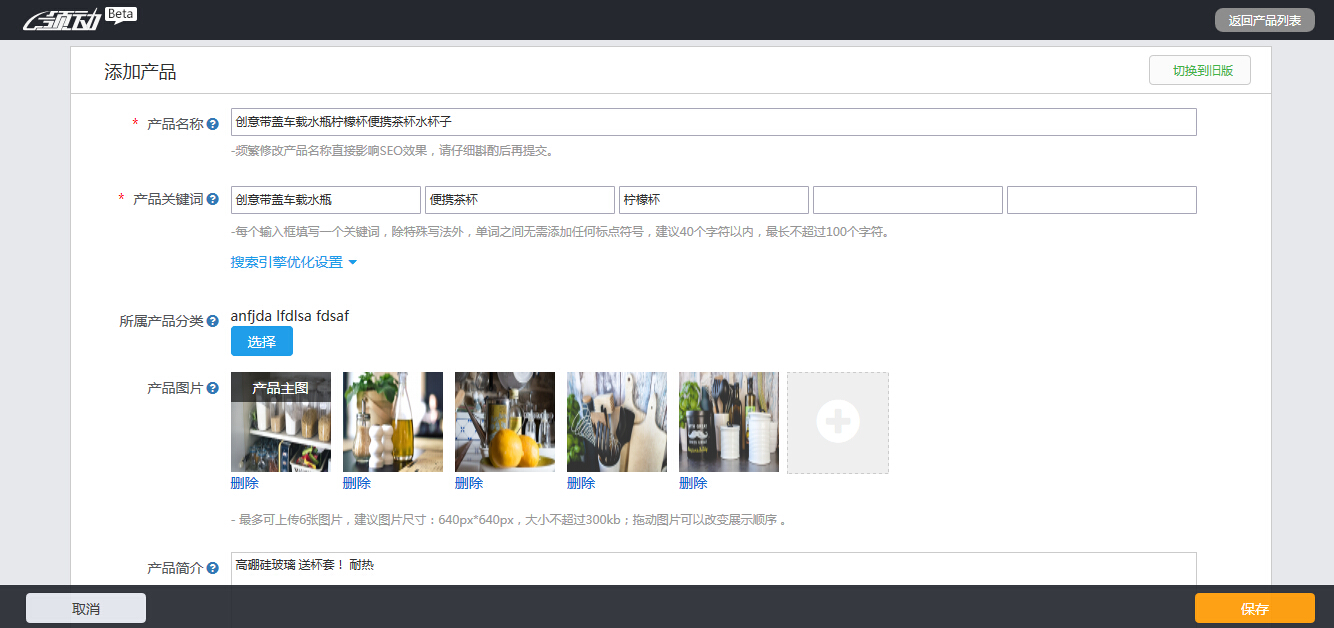1334x628 pixels.
Task: Open the 产品关键词 help tooltip icon
Action: coord(211,199)
